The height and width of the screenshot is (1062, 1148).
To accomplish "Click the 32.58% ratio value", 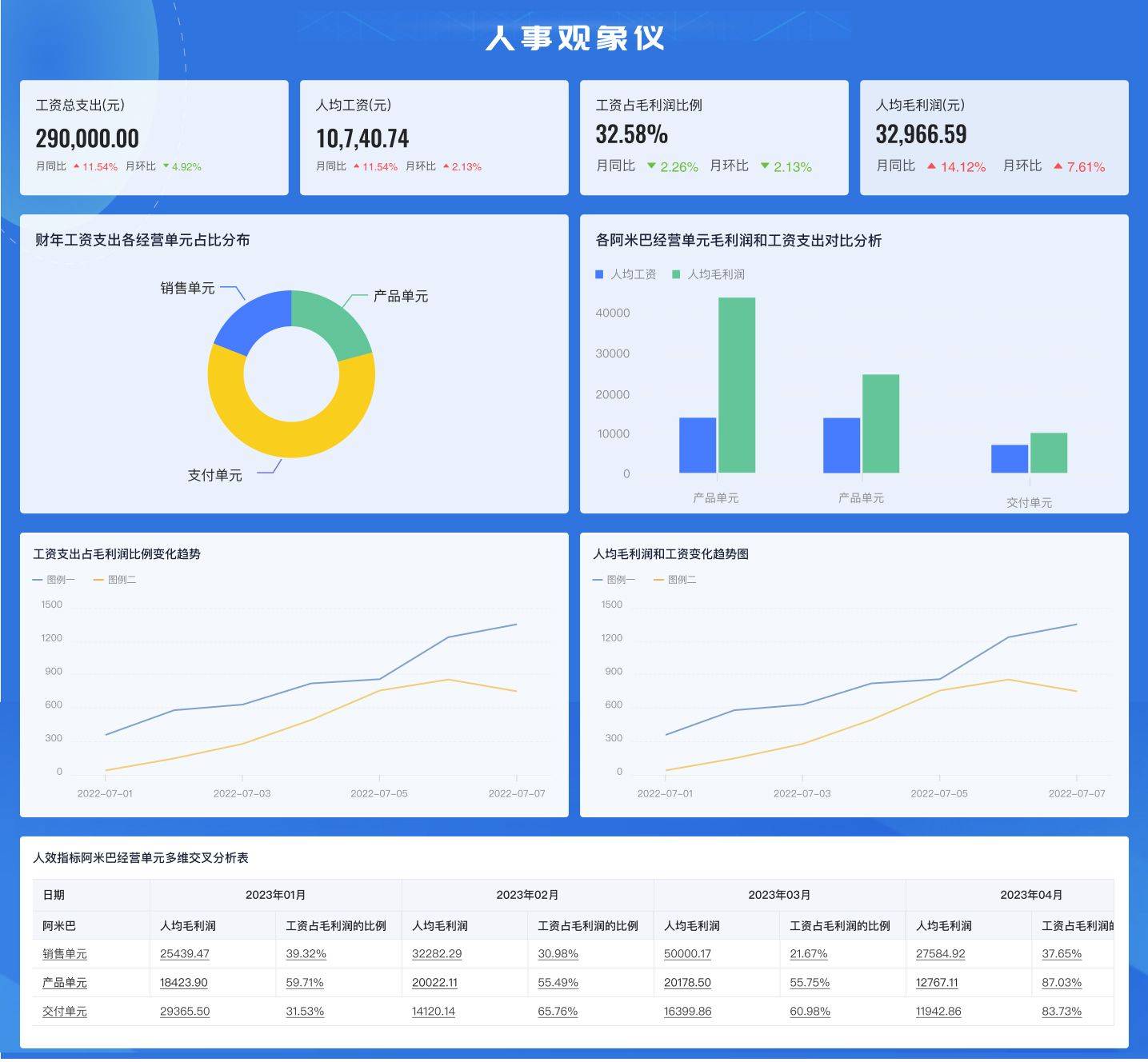I will coord(631,134).
